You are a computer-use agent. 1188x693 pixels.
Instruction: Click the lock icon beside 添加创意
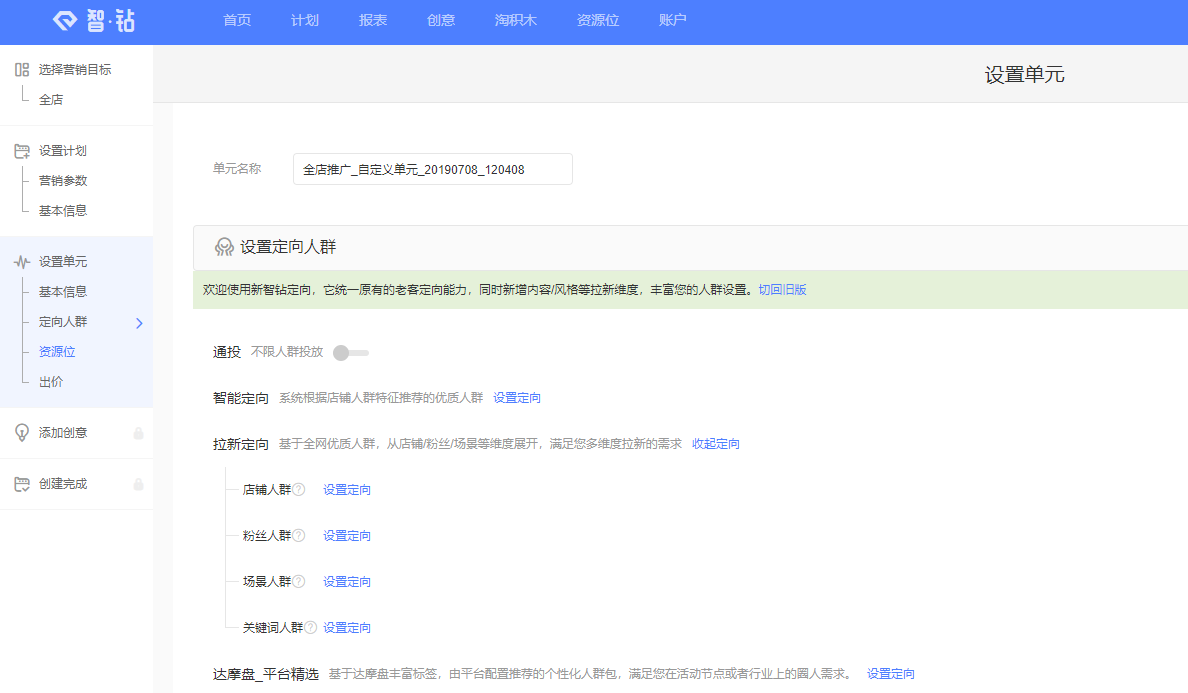point(139,433)
